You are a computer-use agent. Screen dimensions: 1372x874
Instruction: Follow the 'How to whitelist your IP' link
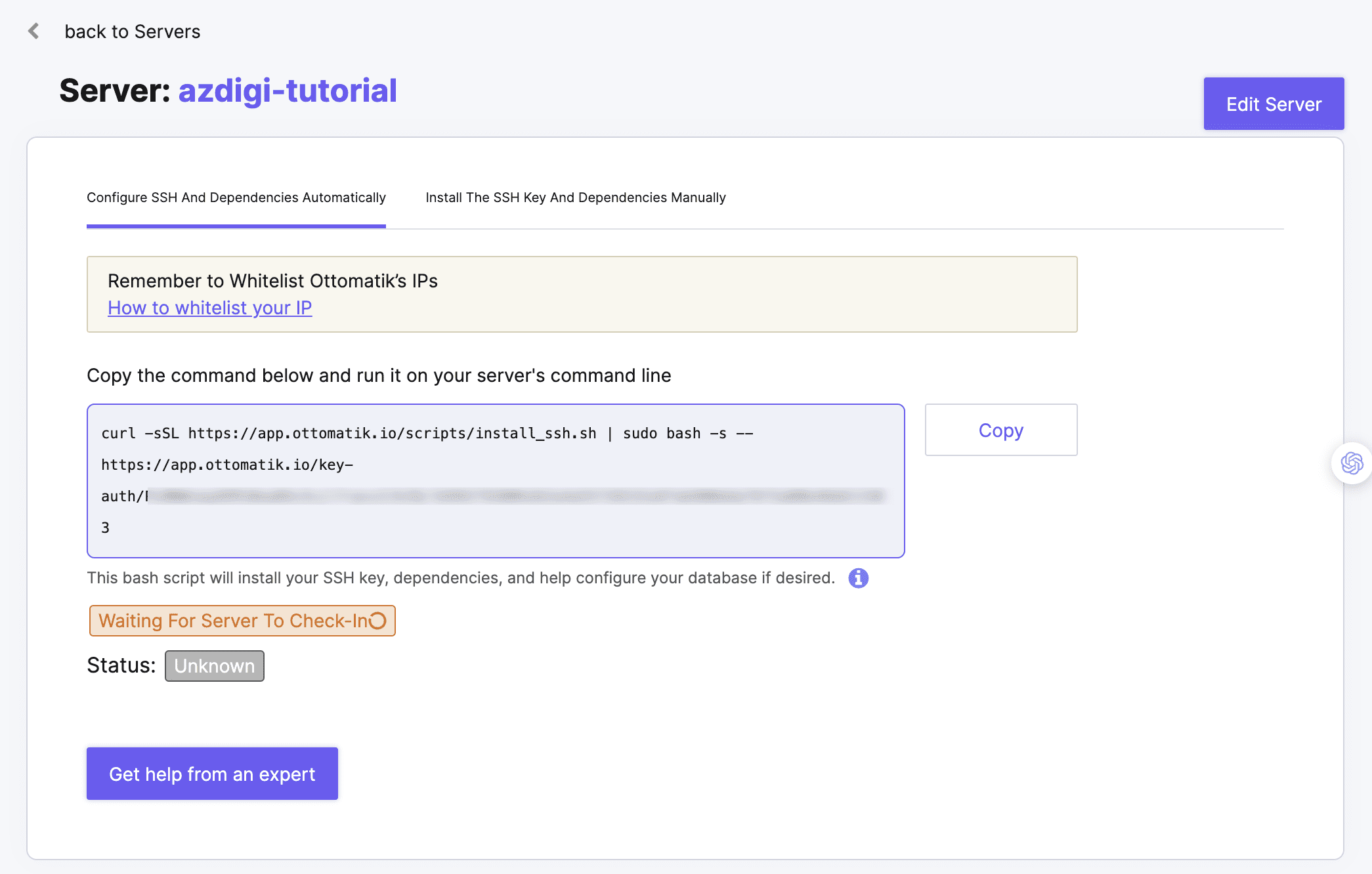[x=209, y=308]
